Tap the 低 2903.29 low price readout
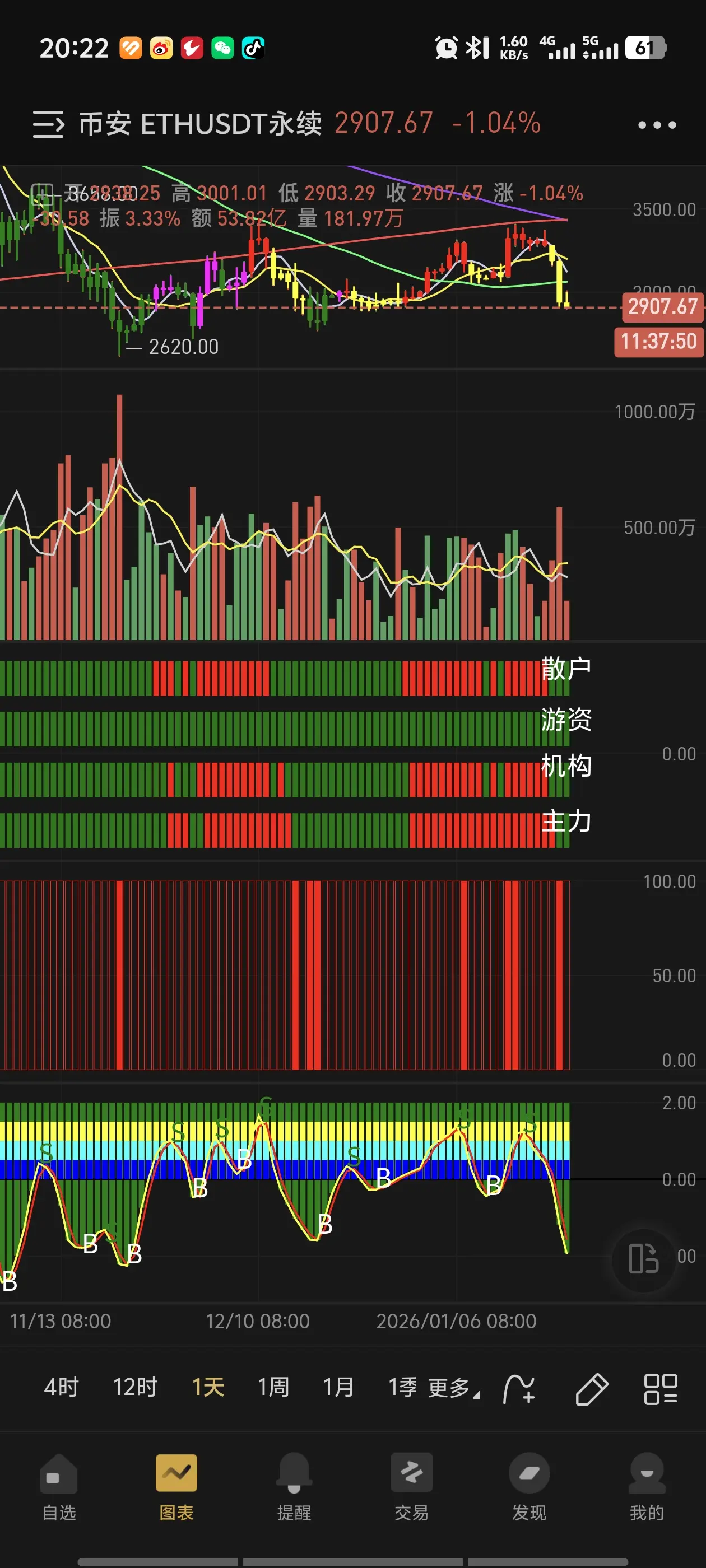Viewport: 706px width, 1568px height. (x=327, y=194)
